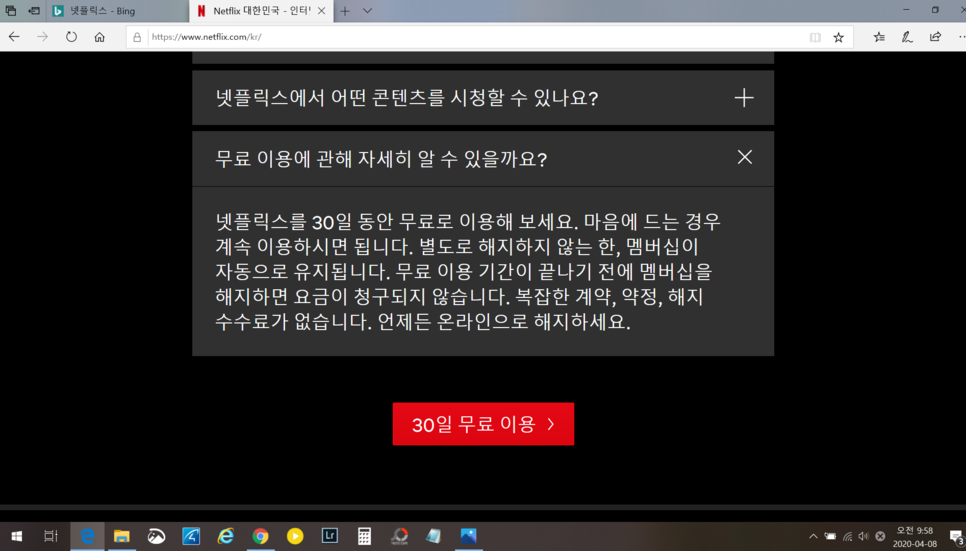Image resolution: width=966 pixels, height=551 pixels.
Task: Expand 넷플릭스에서 어떤 콘텐츠를 시청할 수 있나요 question
Action: [483, 97]
